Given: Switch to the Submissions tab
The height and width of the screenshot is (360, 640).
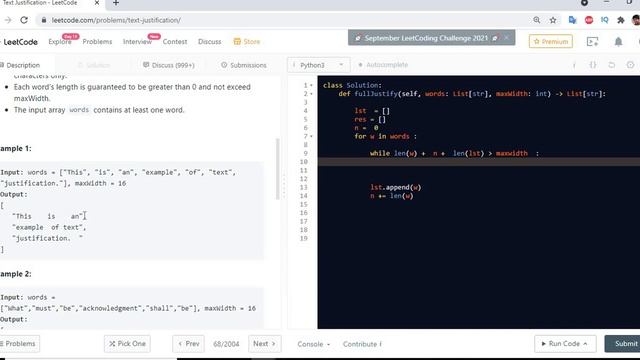Looking at the screenshot, I should pyautogui.click(x=244, y=65).
